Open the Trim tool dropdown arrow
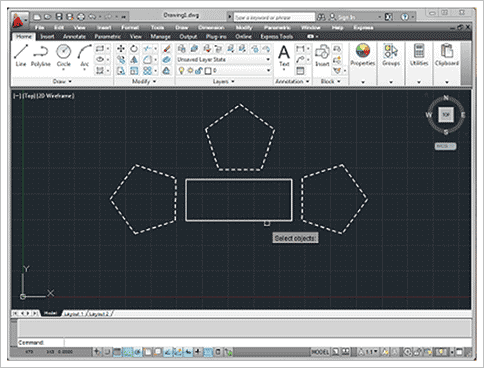This screenshot has height=368, width=484. [155, 49]
